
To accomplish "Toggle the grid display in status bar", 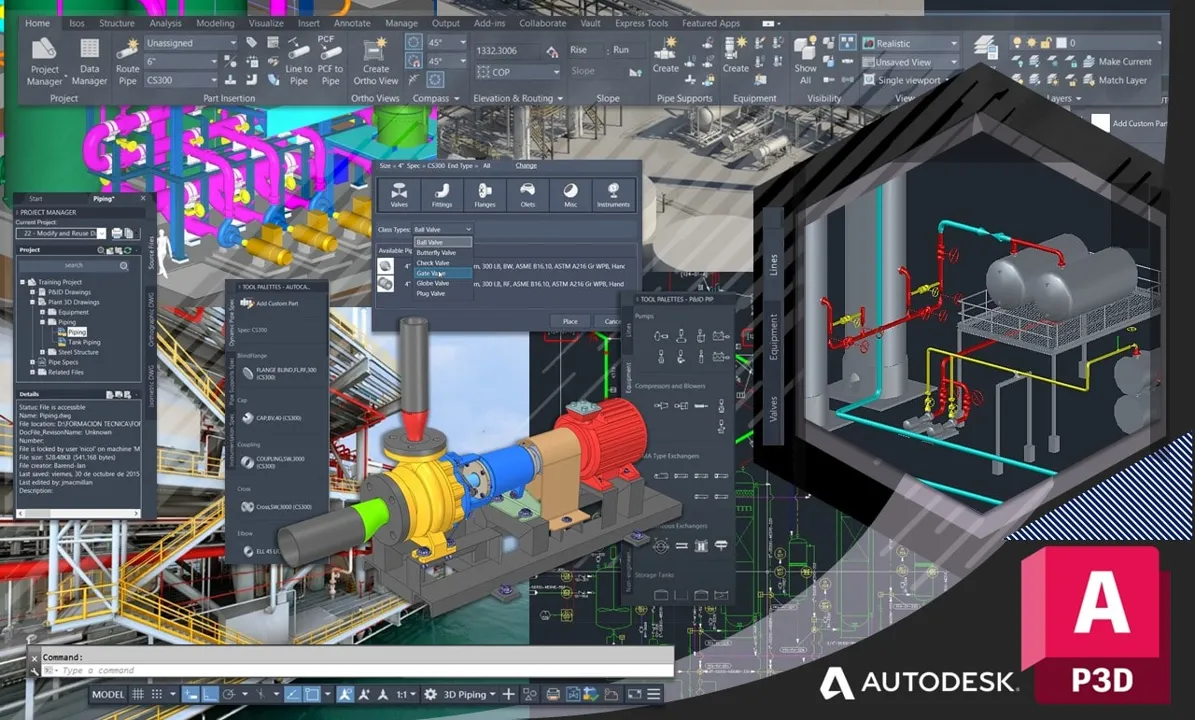I will [138, 694].
